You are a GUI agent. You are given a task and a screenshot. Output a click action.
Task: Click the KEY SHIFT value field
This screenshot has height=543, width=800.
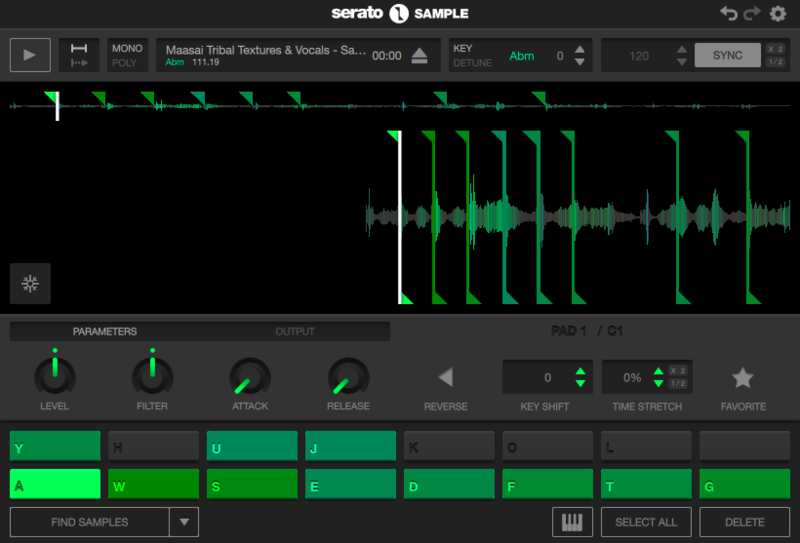[547, 377]
